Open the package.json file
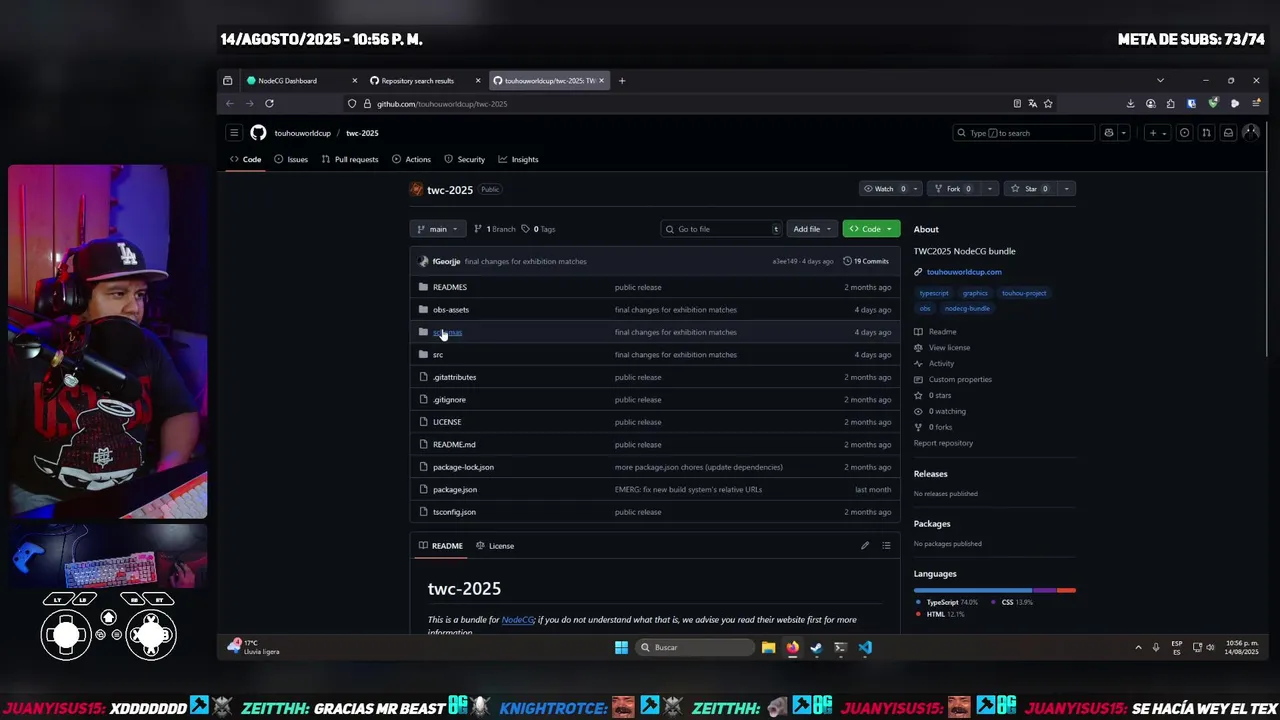 click(455, 490)
